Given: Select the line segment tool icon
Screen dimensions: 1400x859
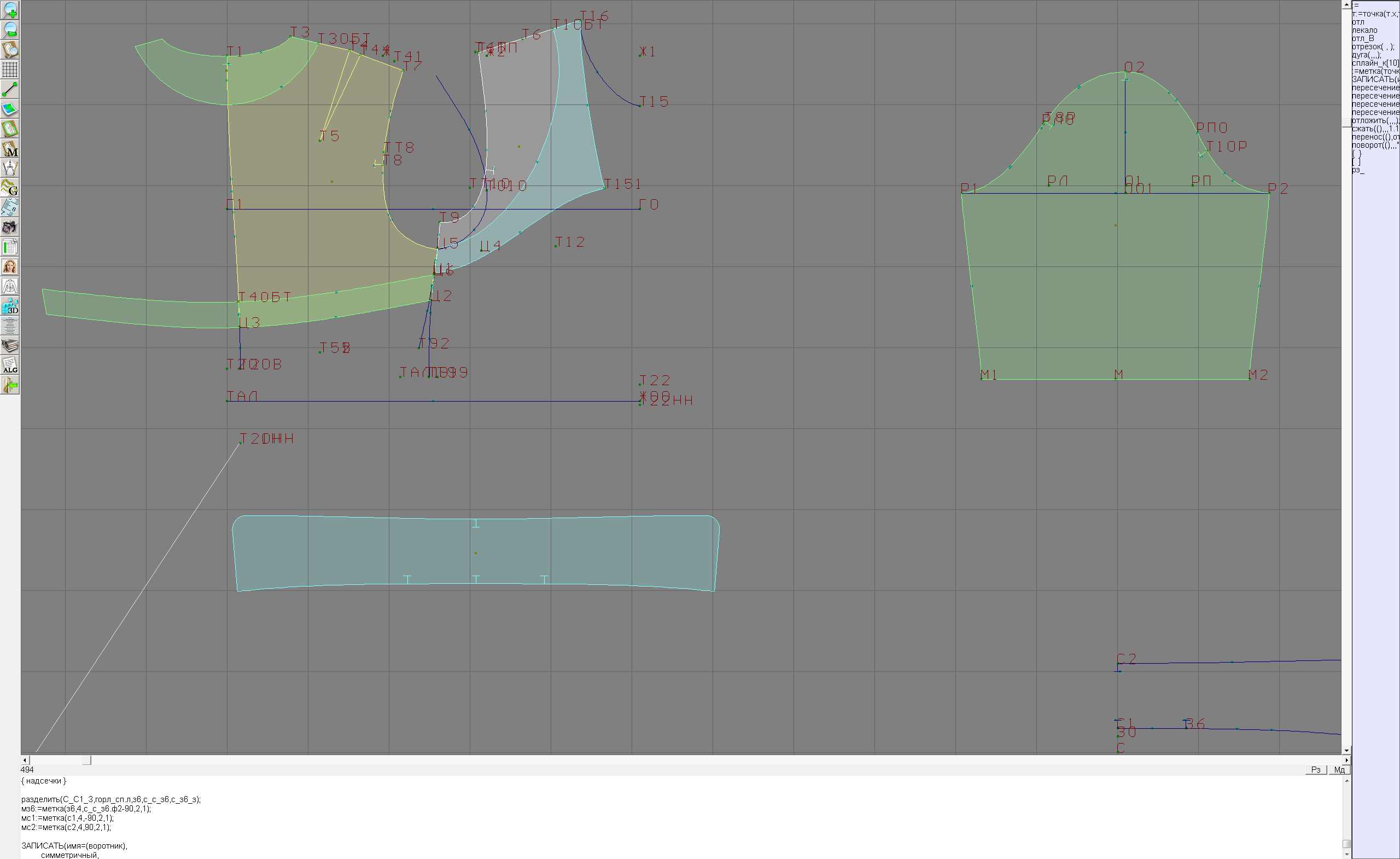Looking at the screenshot, I should click(10, 89).
